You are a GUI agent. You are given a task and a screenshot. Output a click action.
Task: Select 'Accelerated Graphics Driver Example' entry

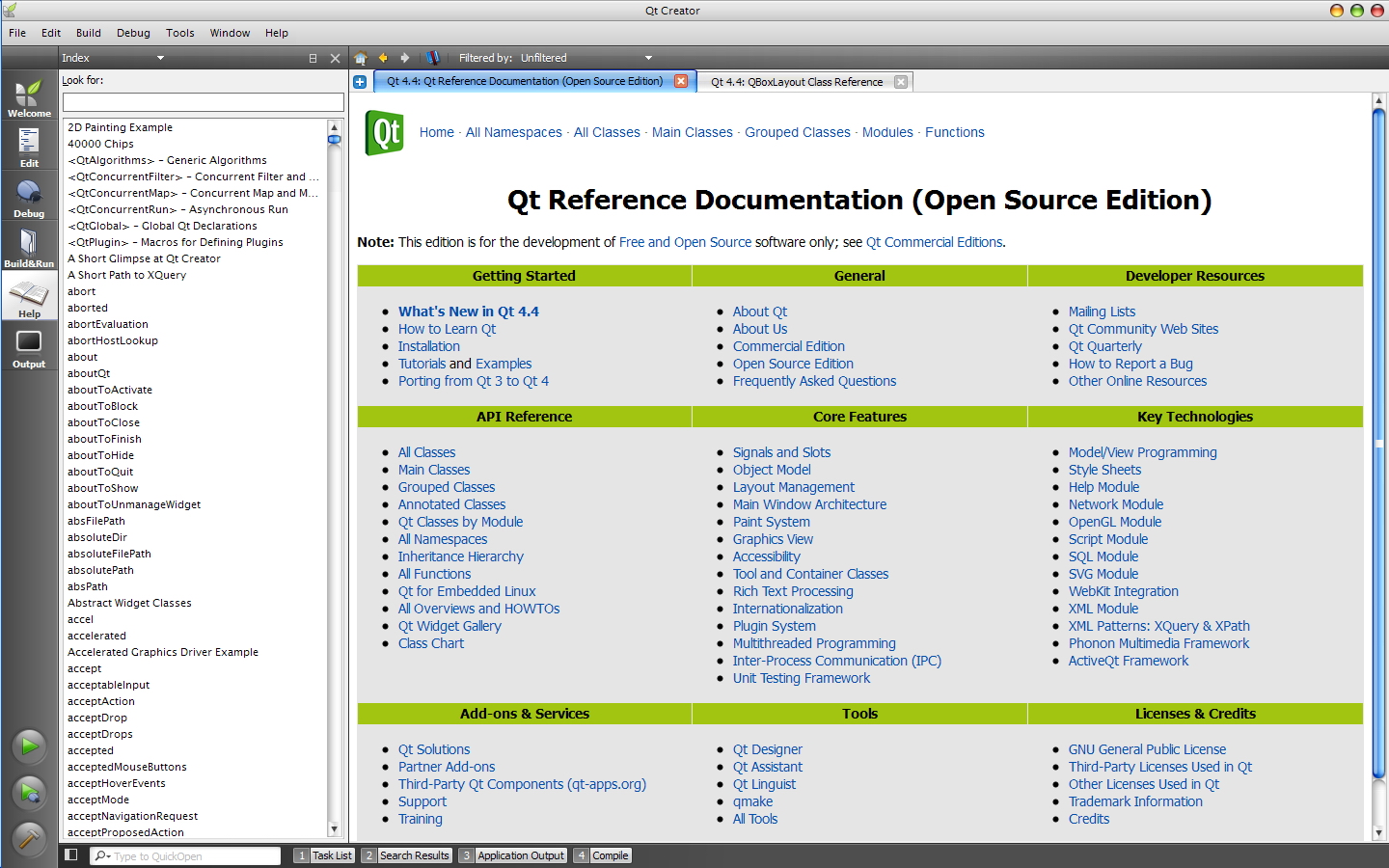163,652
